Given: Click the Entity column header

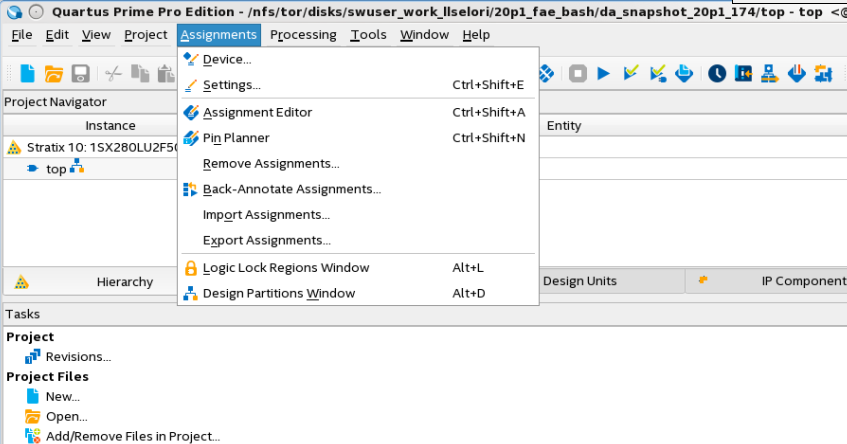Looking at the screenshot, I should click(x=563, y=126).
